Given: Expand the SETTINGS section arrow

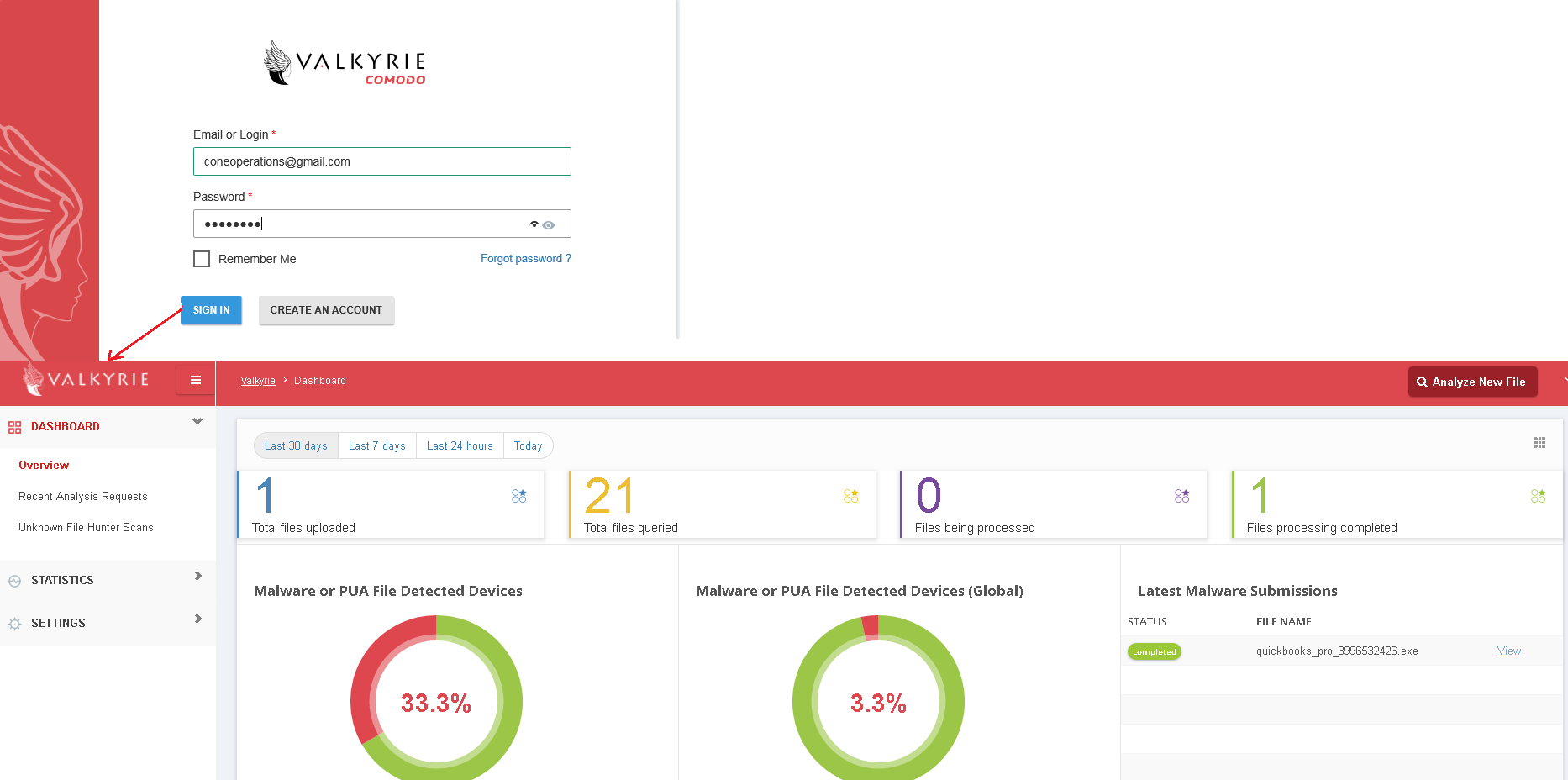Looking at the screenshot, I should [198, 619].
